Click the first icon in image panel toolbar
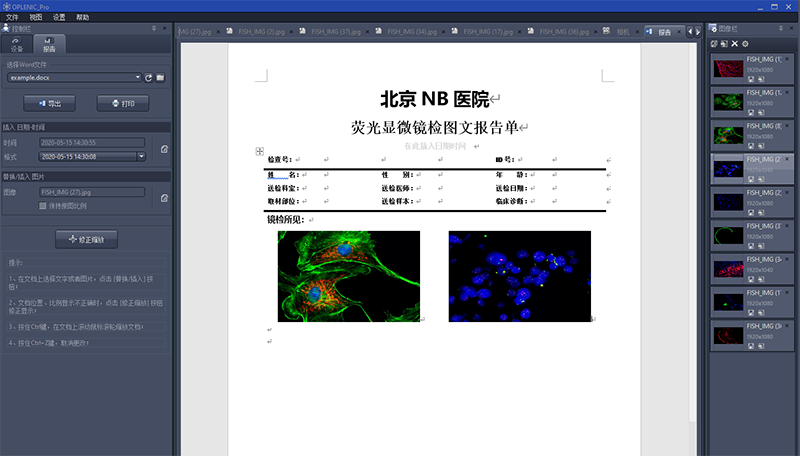This screenshot has width=800, height=456. pos(714,44)
